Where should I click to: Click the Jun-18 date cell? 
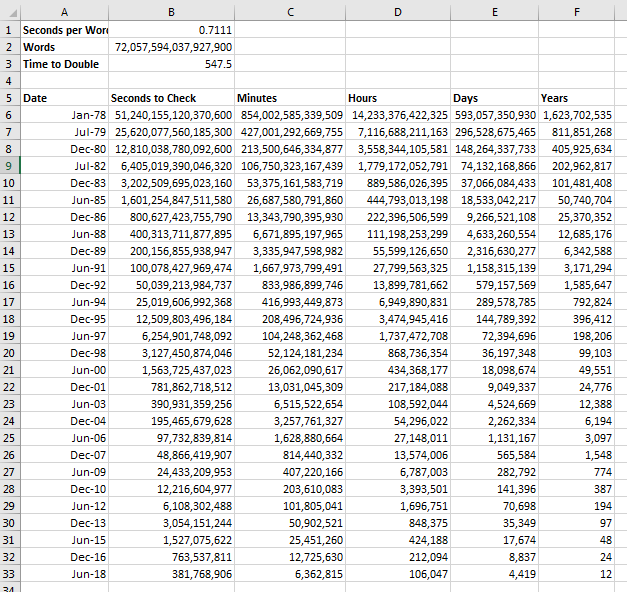coord(64,574)
